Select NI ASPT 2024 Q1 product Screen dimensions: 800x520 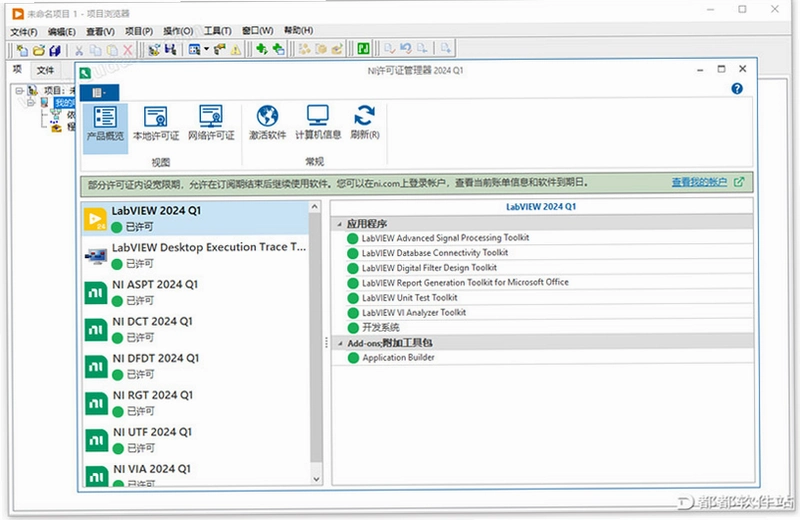(195, 292)
